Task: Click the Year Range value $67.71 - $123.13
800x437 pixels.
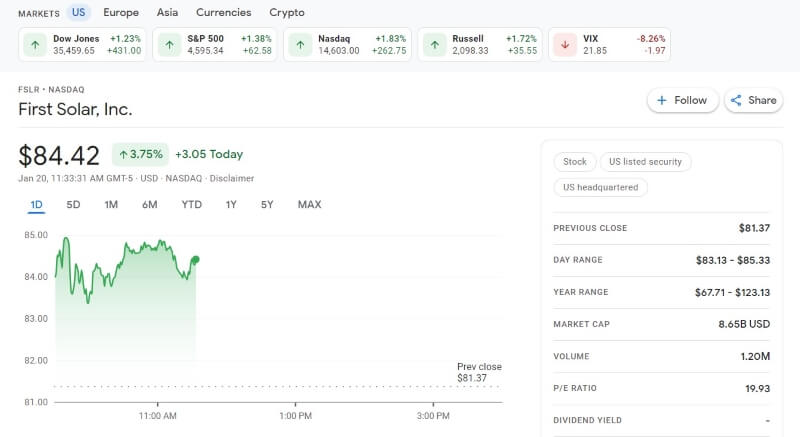Action: click(x=732, y=292)
